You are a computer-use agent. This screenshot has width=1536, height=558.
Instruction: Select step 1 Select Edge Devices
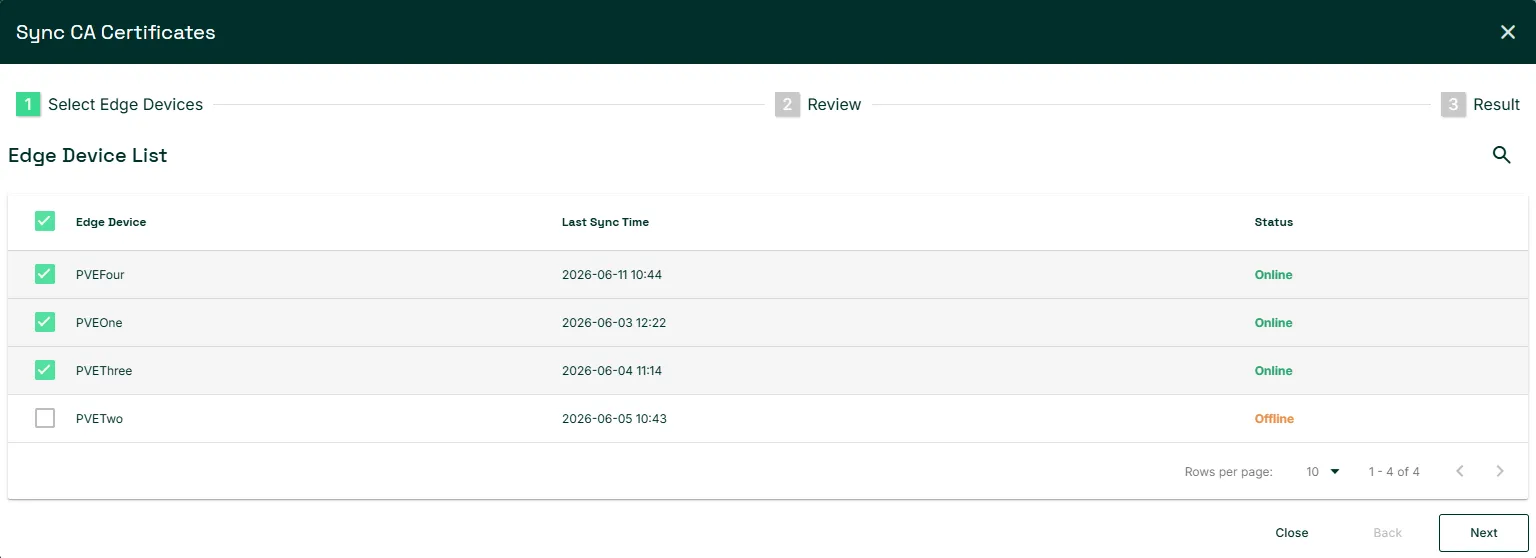110,104
